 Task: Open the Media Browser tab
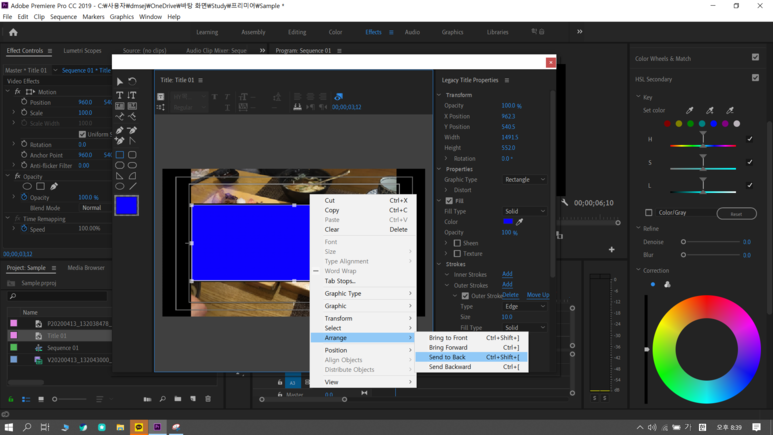pyautogui.click(x=86, y=268)
